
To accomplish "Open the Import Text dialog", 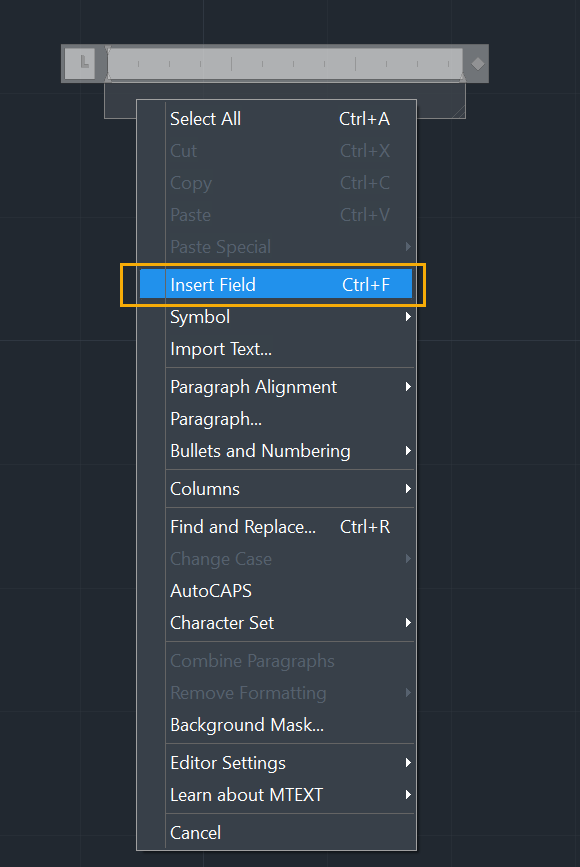I will 276,349.
